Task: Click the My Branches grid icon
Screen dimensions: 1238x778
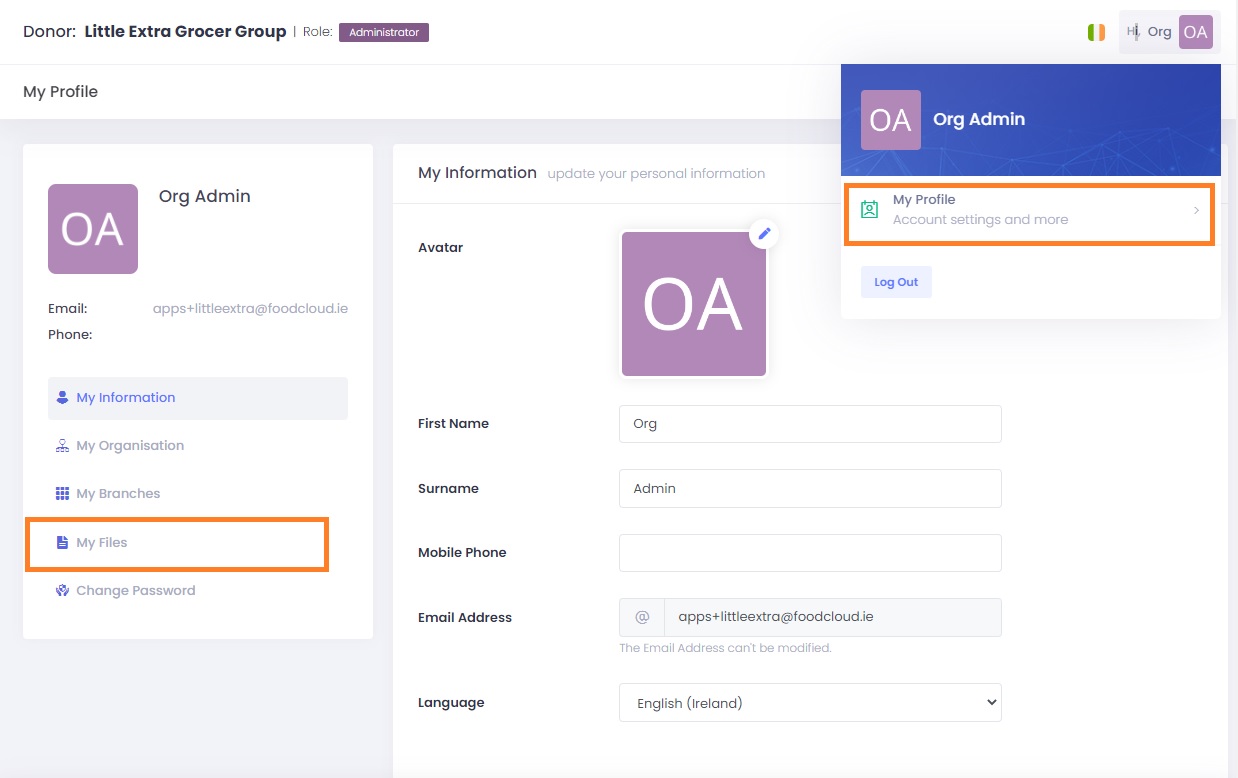Action: 62,493
